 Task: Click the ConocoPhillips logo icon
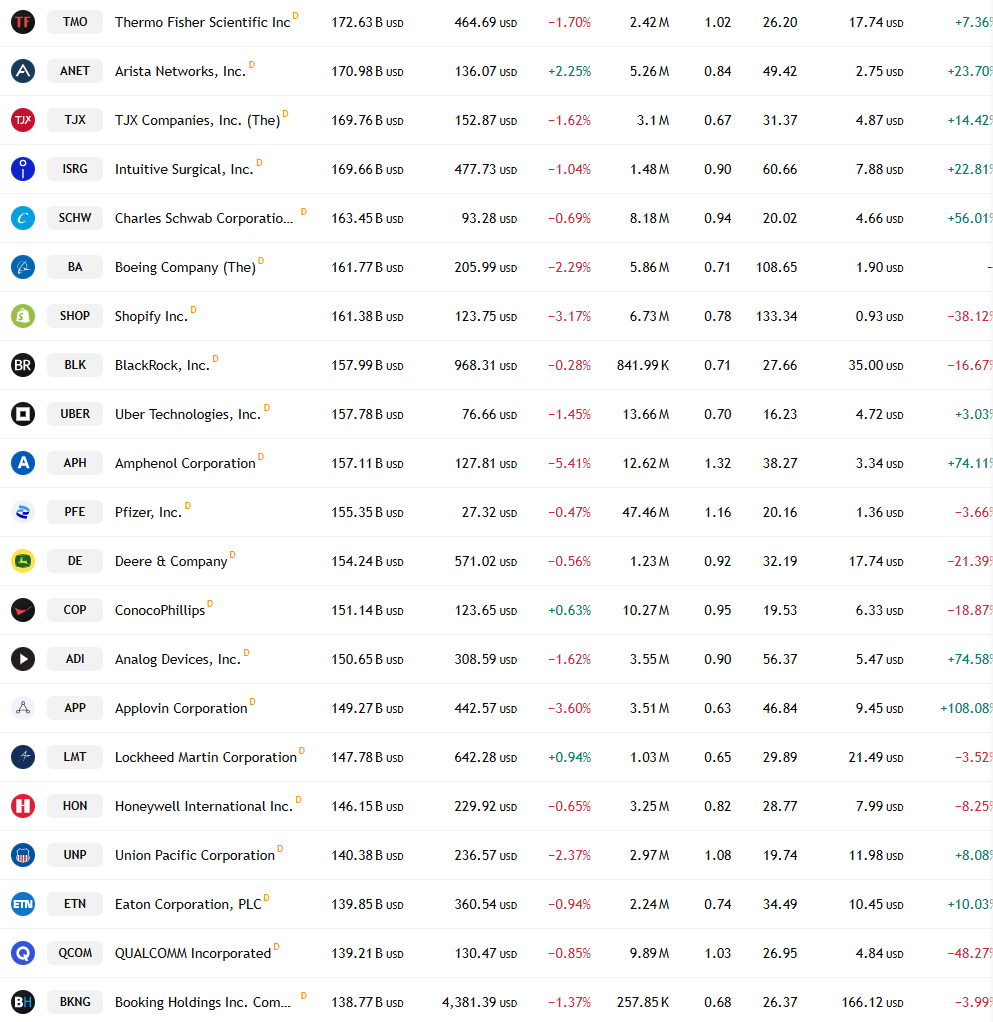point(23,610)
